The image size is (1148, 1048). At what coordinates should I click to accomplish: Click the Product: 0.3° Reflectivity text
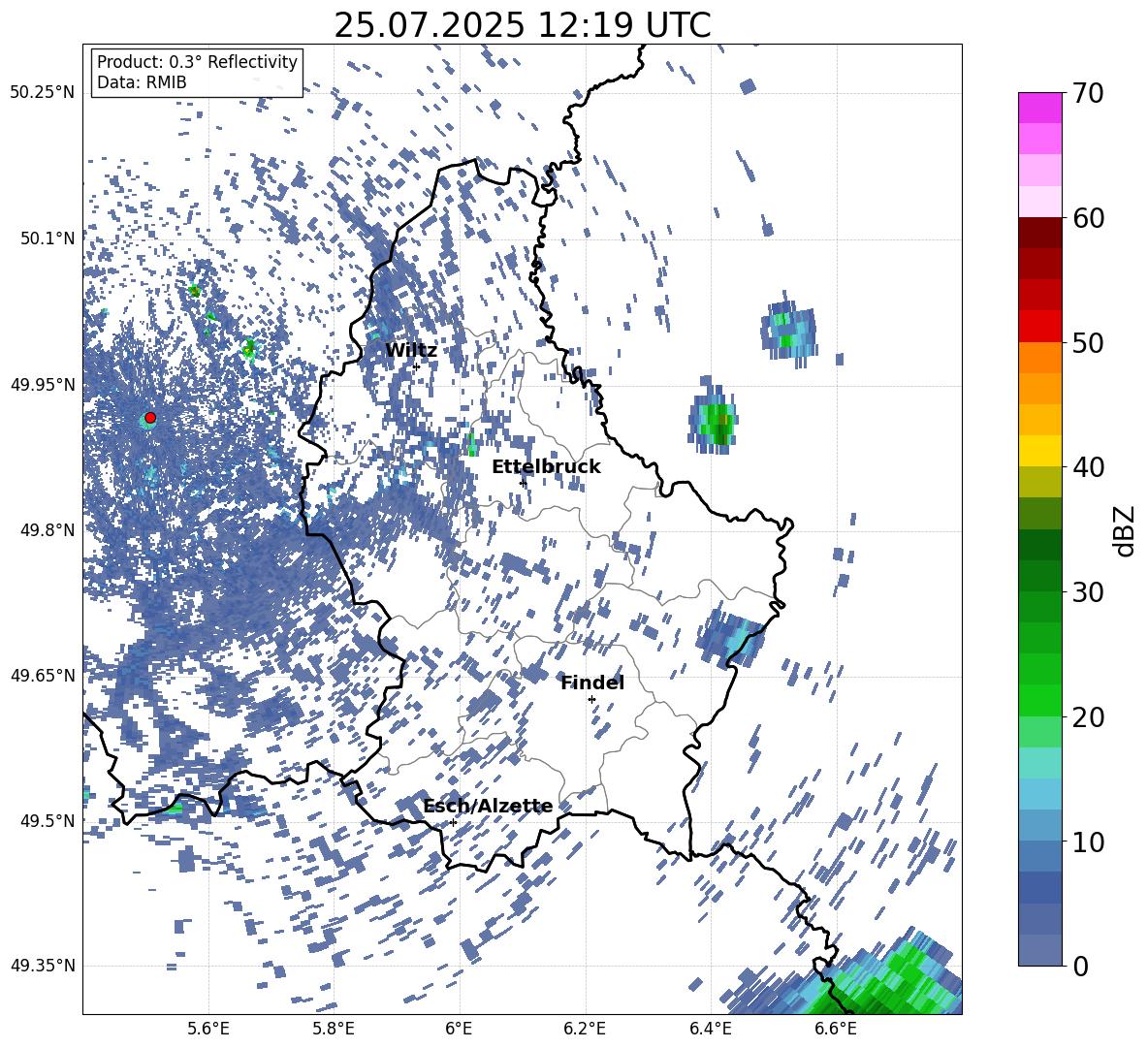pos(197,62)
